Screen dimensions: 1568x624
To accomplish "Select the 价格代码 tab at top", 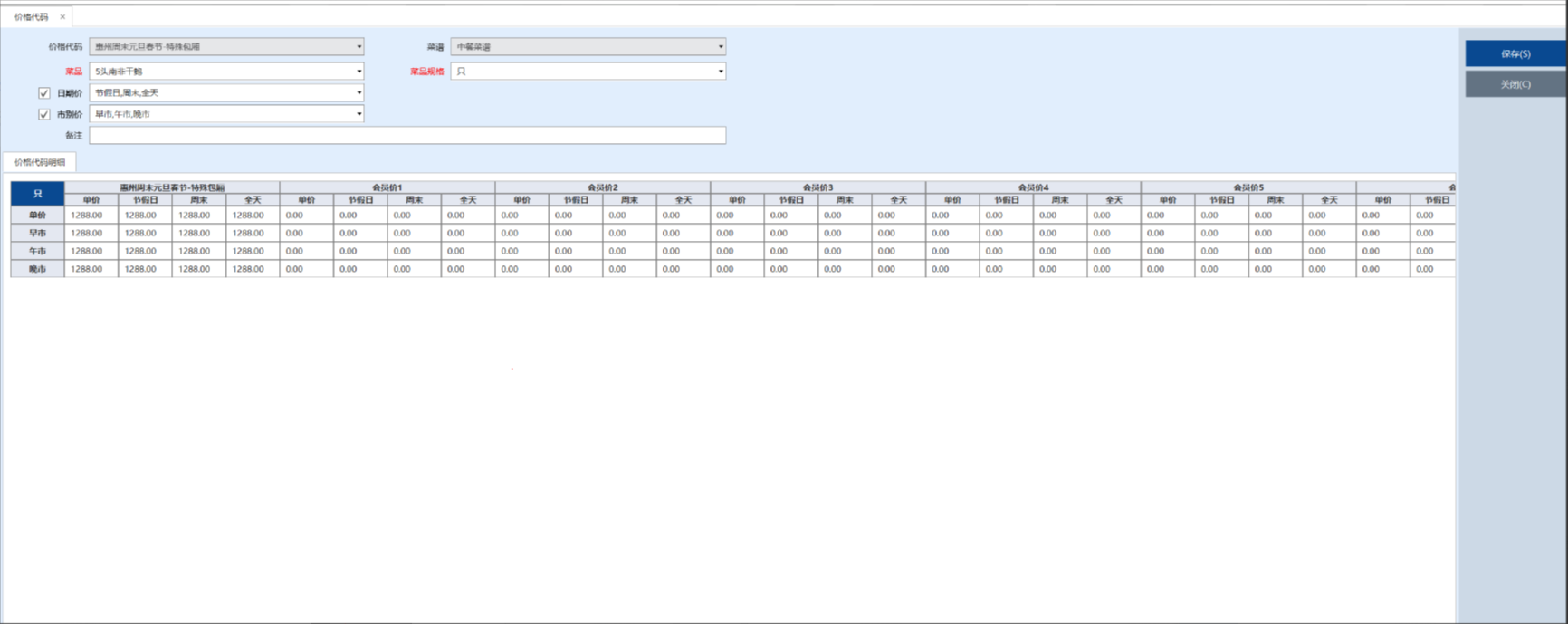I will point(32,17).
